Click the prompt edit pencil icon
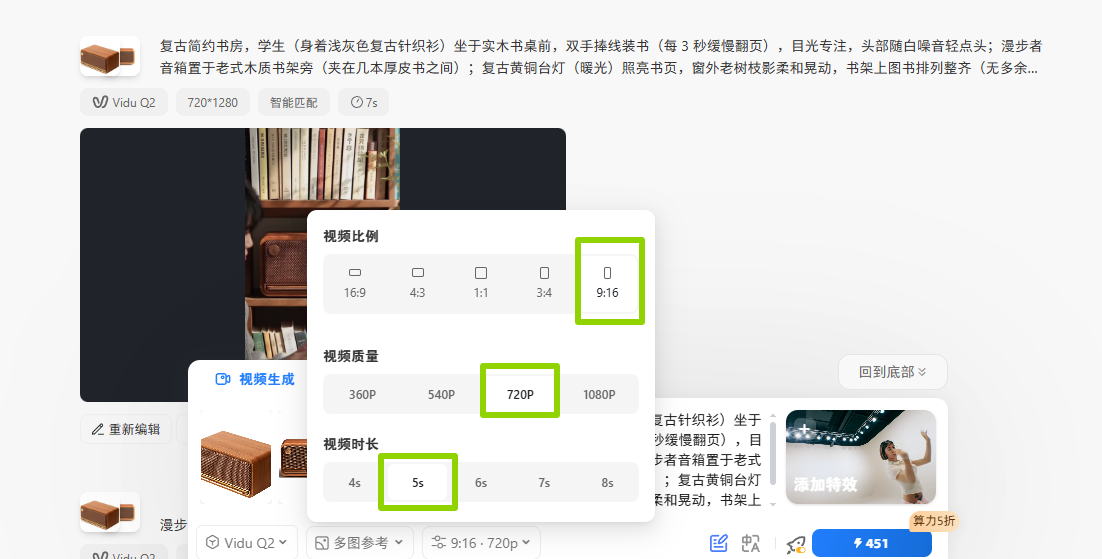 [x=718, y=543]
